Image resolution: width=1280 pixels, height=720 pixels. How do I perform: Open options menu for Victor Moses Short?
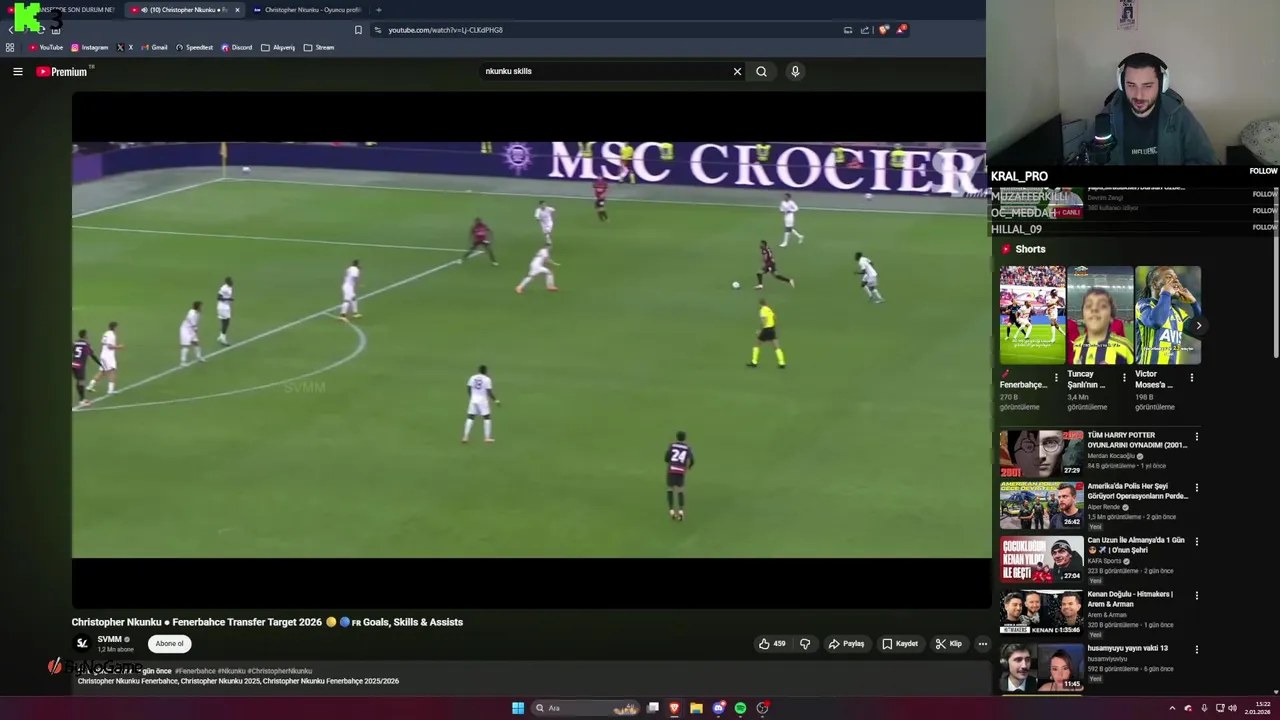tap(1191, 378)
